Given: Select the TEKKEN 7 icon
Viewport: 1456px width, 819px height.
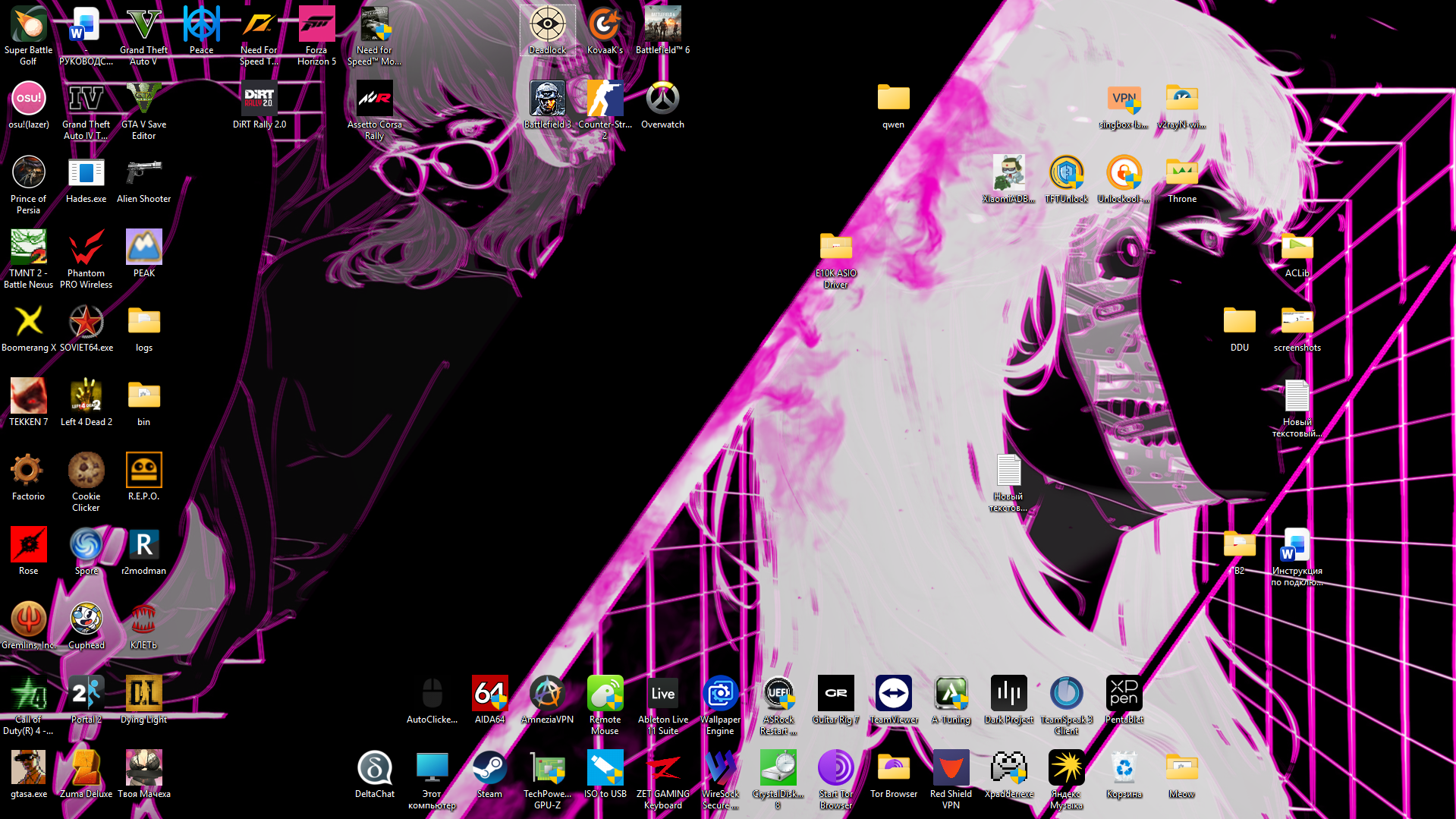Looking at the screenshot, I should pyautogui.click(x=29, y=402).
